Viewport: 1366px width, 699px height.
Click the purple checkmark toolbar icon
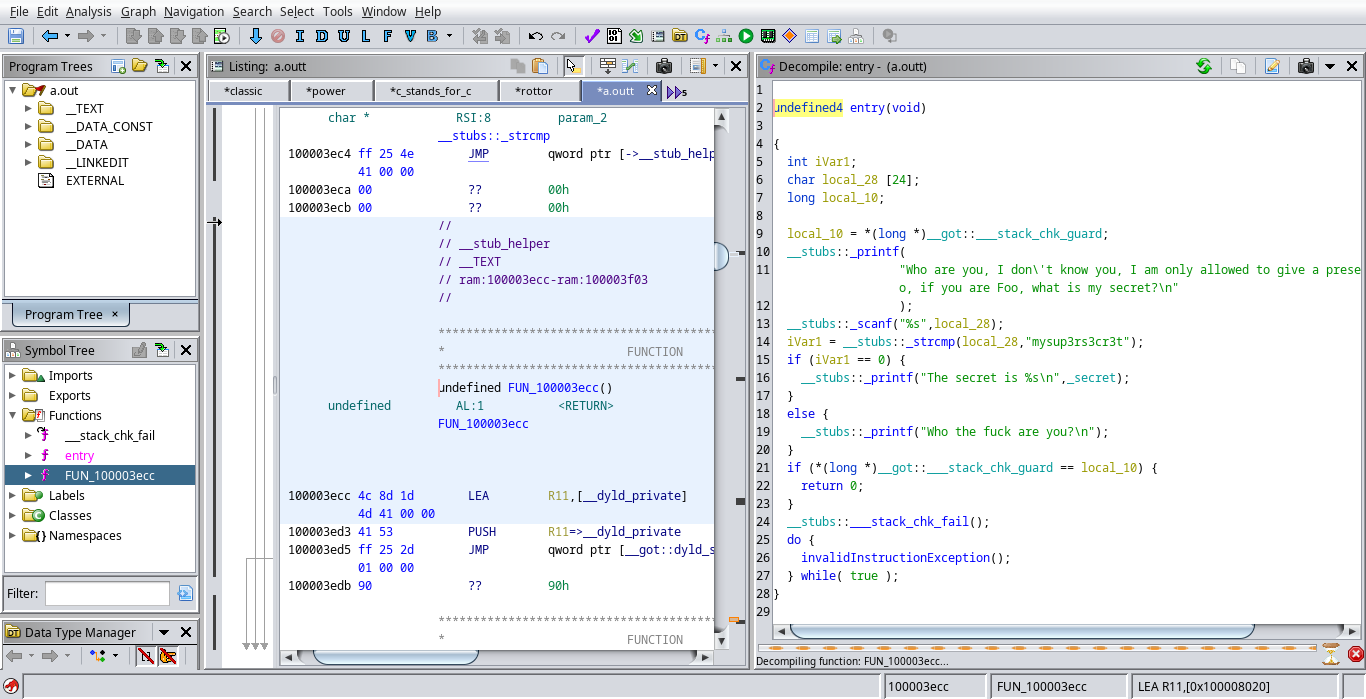click(x=592, y=36)
